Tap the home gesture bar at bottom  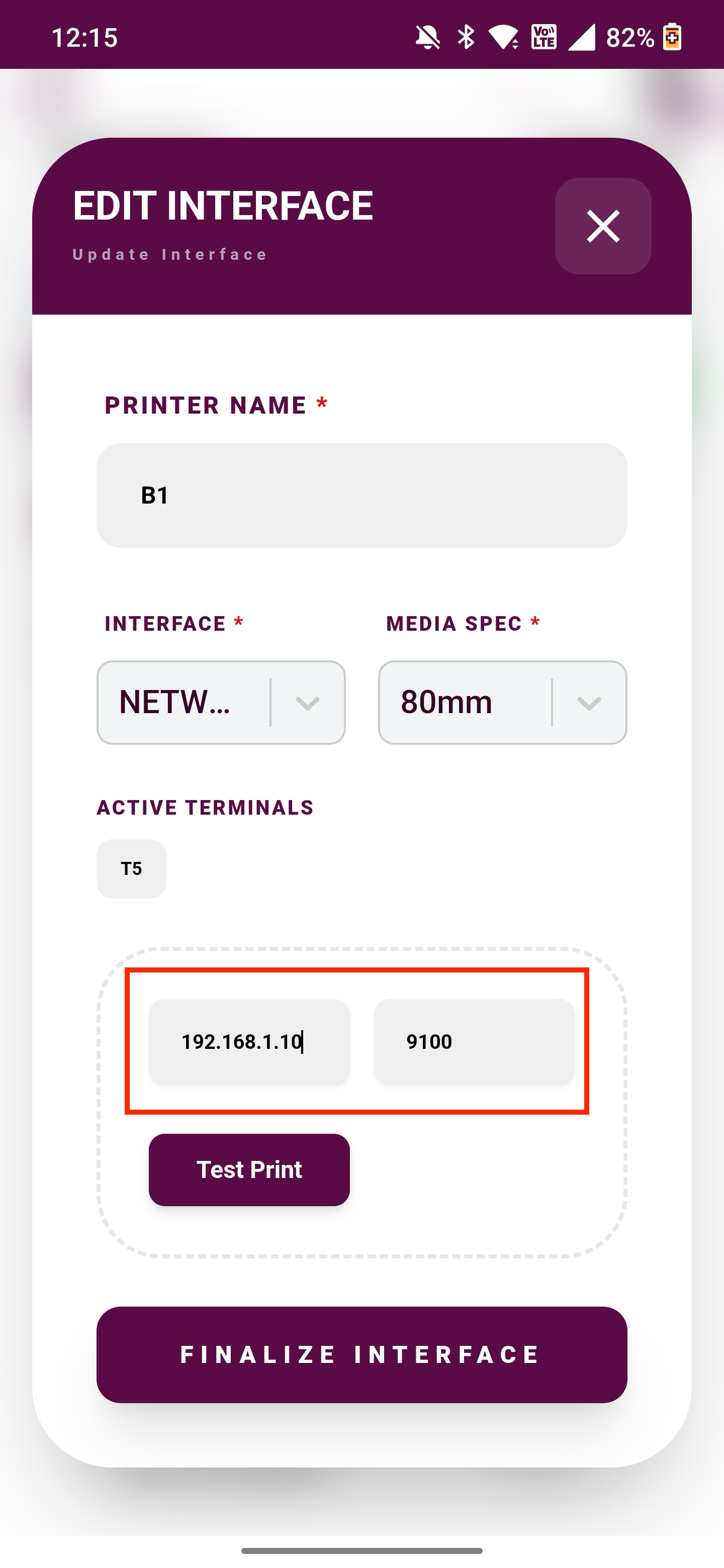click(x=361, y=1550)
